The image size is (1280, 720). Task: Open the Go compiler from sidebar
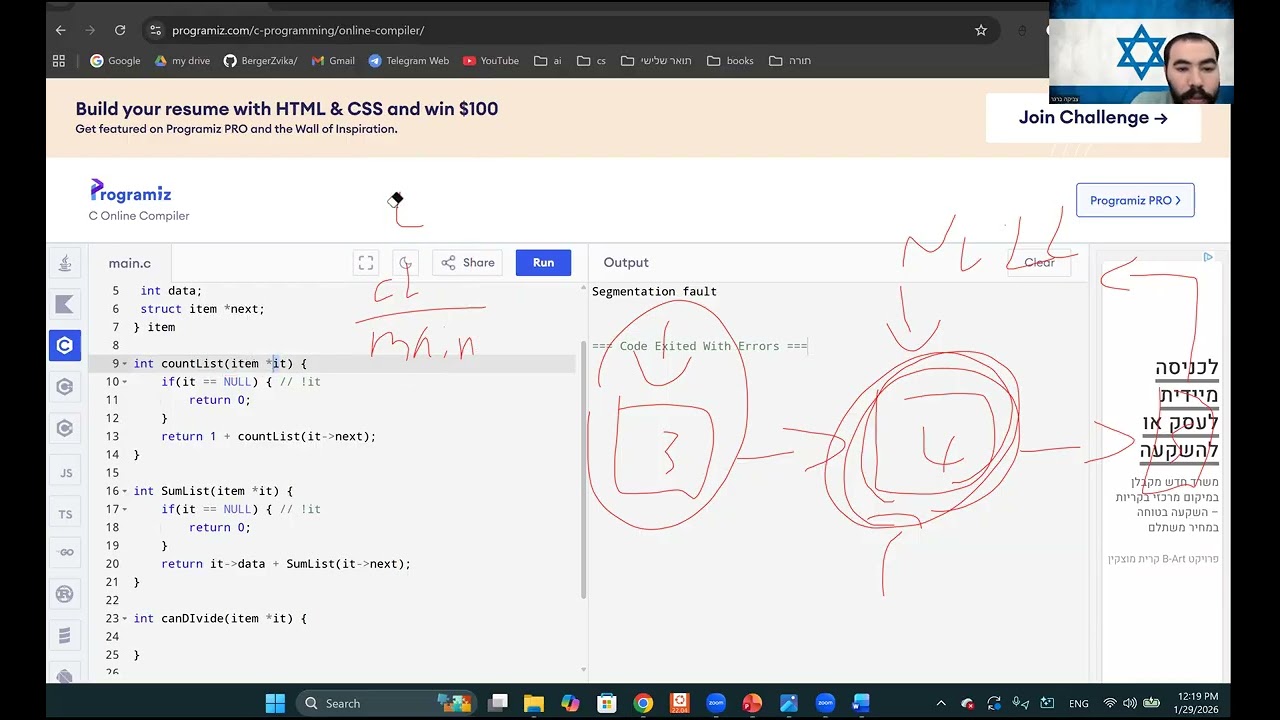65,552
